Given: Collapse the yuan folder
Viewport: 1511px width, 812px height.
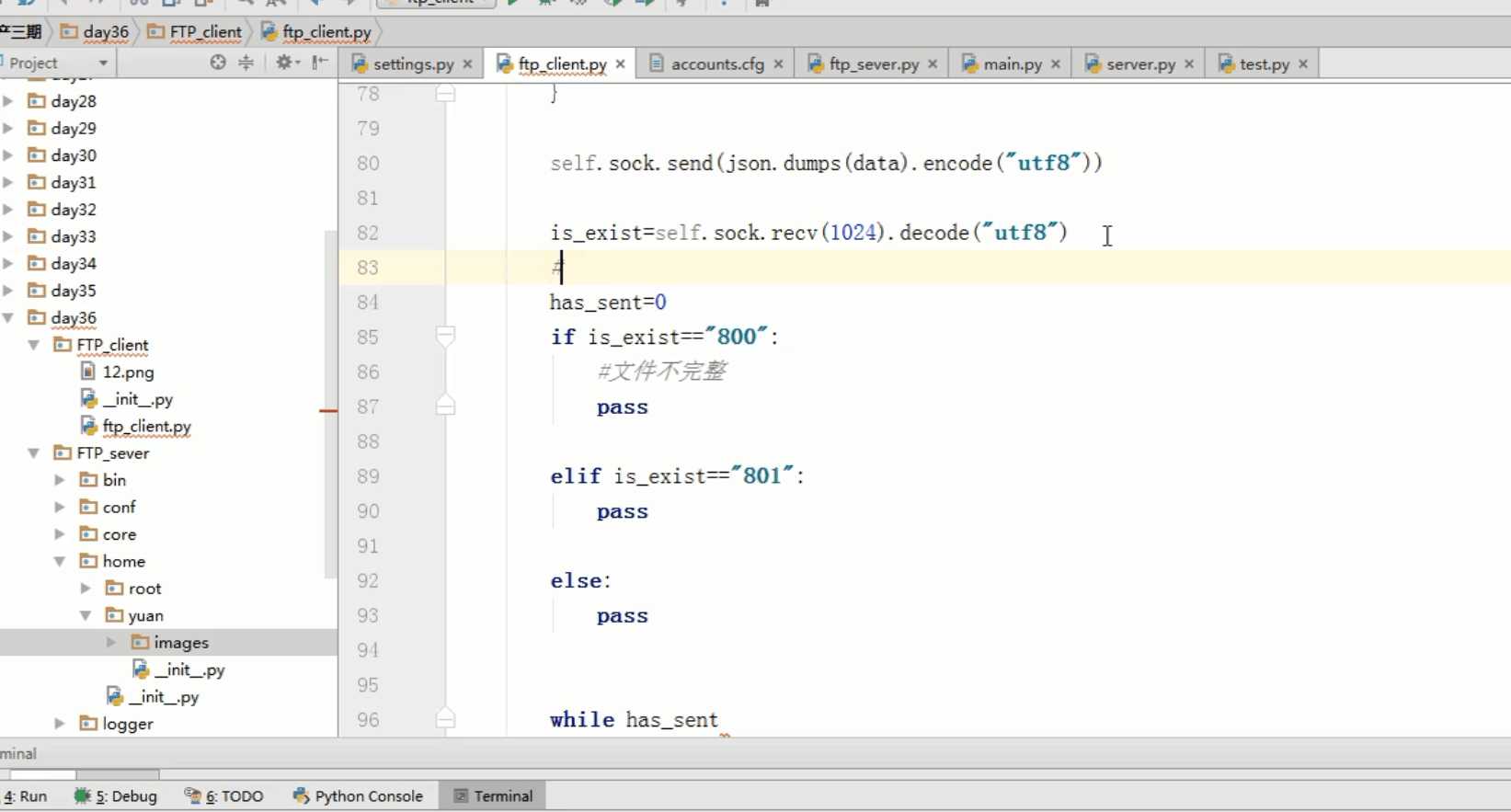Looking at the screenshot, I should click(x=86, y=615).
